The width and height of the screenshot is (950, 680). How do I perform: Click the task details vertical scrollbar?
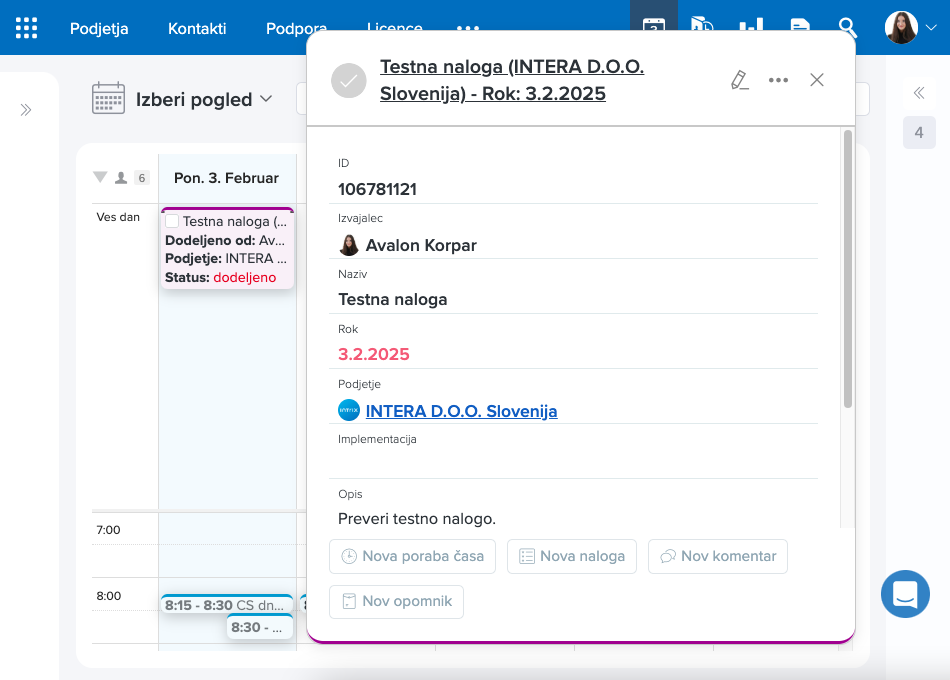tap(847, 270)
